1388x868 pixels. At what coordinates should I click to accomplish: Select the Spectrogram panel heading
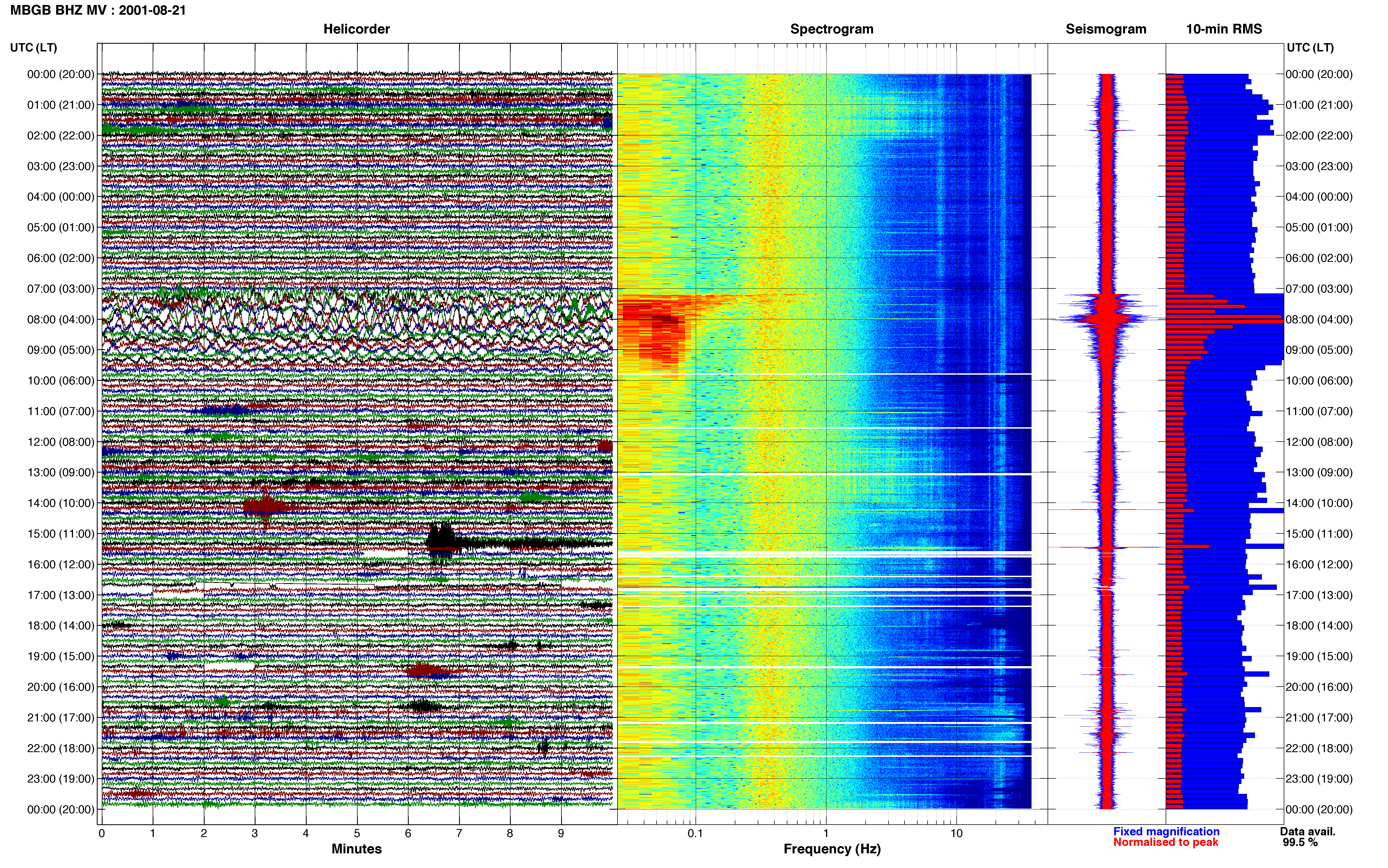click(x=832, y=29)
